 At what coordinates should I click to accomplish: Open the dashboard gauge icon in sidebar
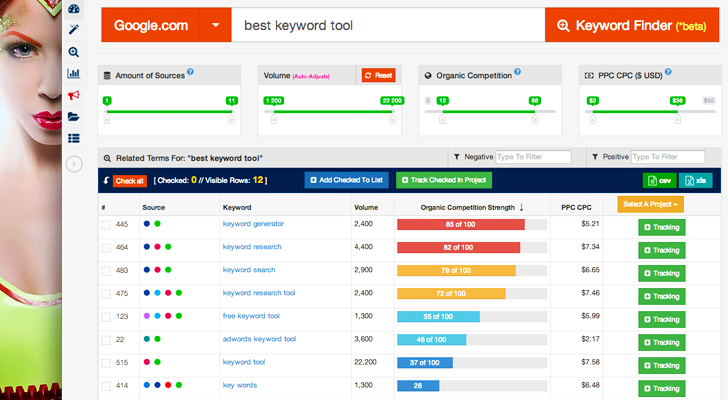tap(73, 8)
